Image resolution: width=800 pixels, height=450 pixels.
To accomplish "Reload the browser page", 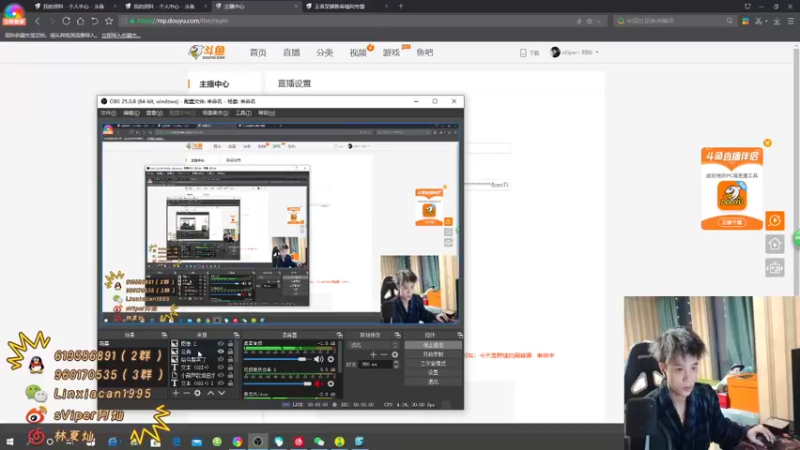I will click(66, 21).
